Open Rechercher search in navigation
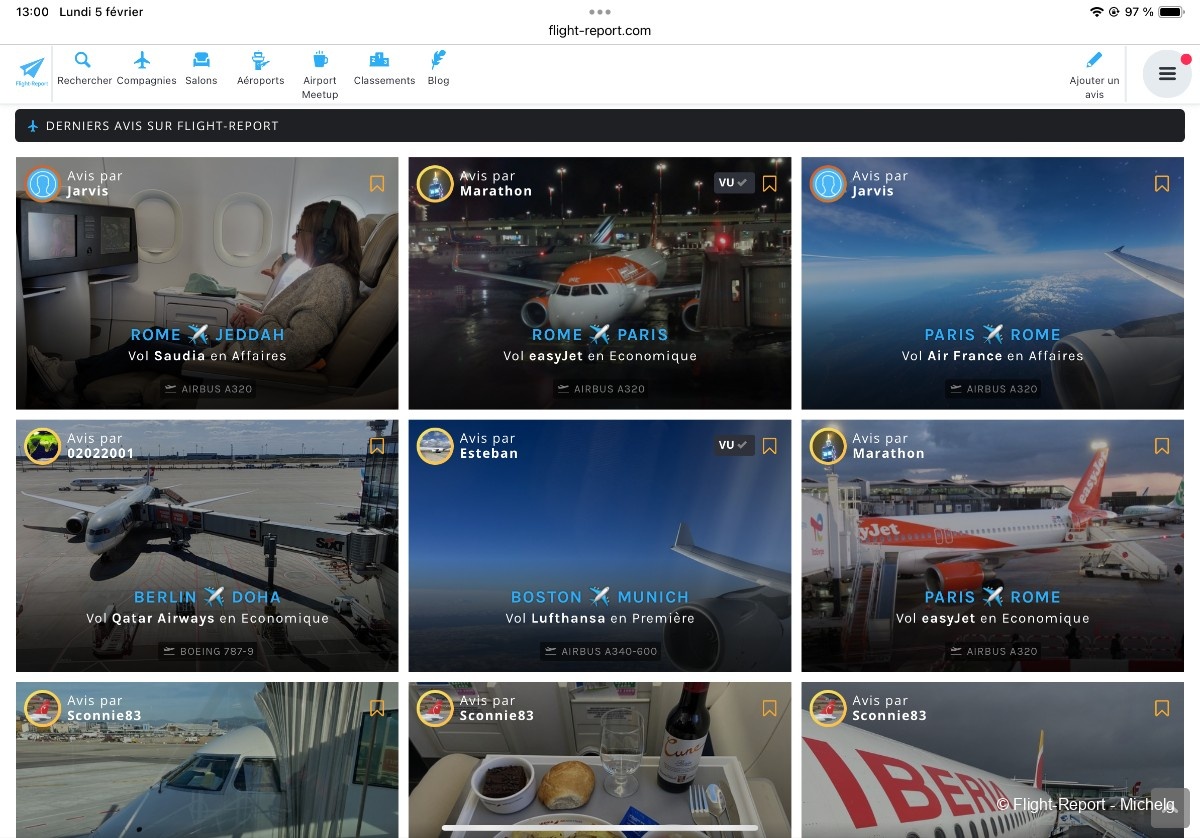Screen dimensions: 1200x838 tap(84, 69)
